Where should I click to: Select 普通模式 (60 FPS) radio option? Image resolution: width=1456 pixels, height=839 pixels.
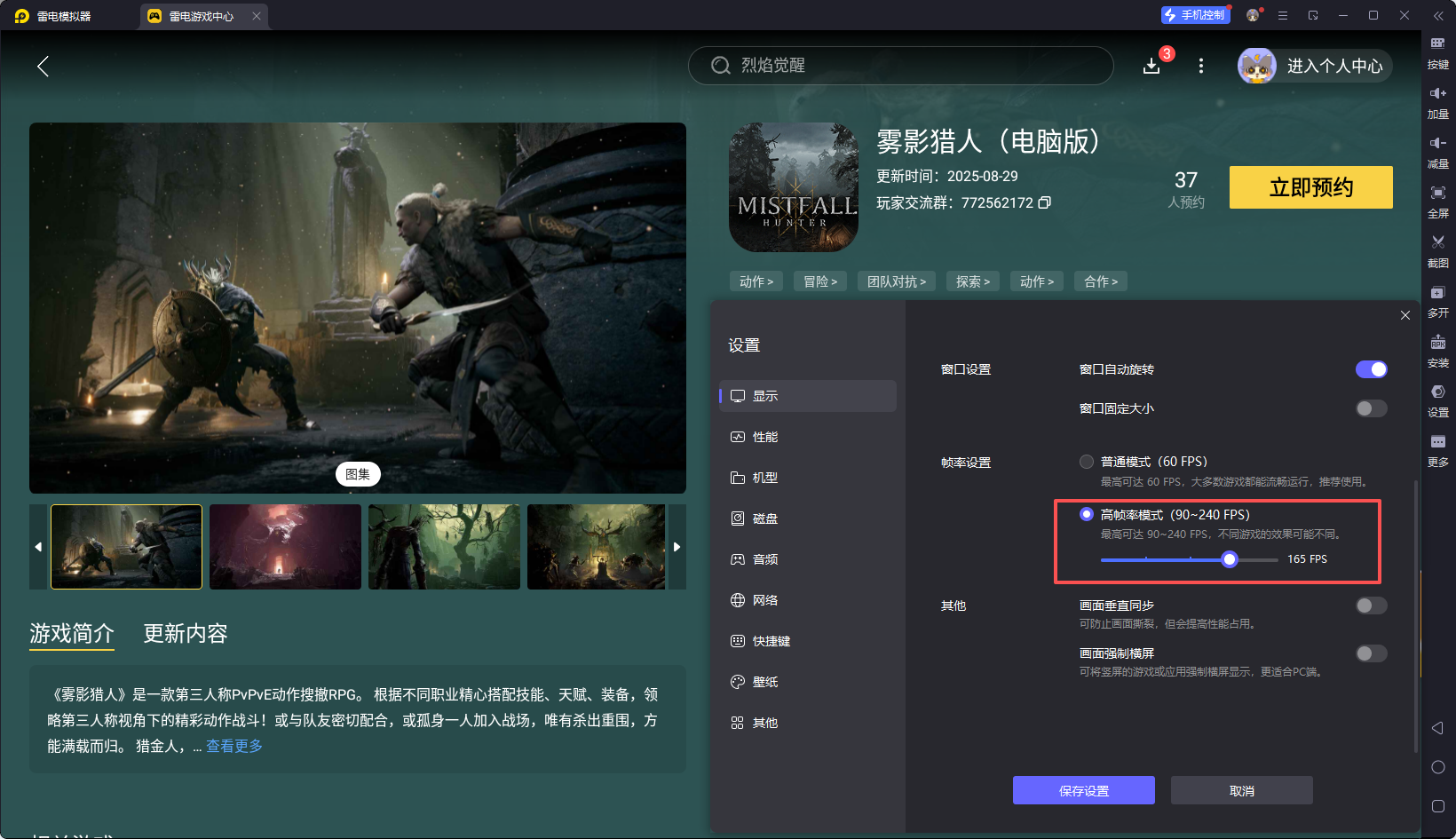[x=1087, y=462]
